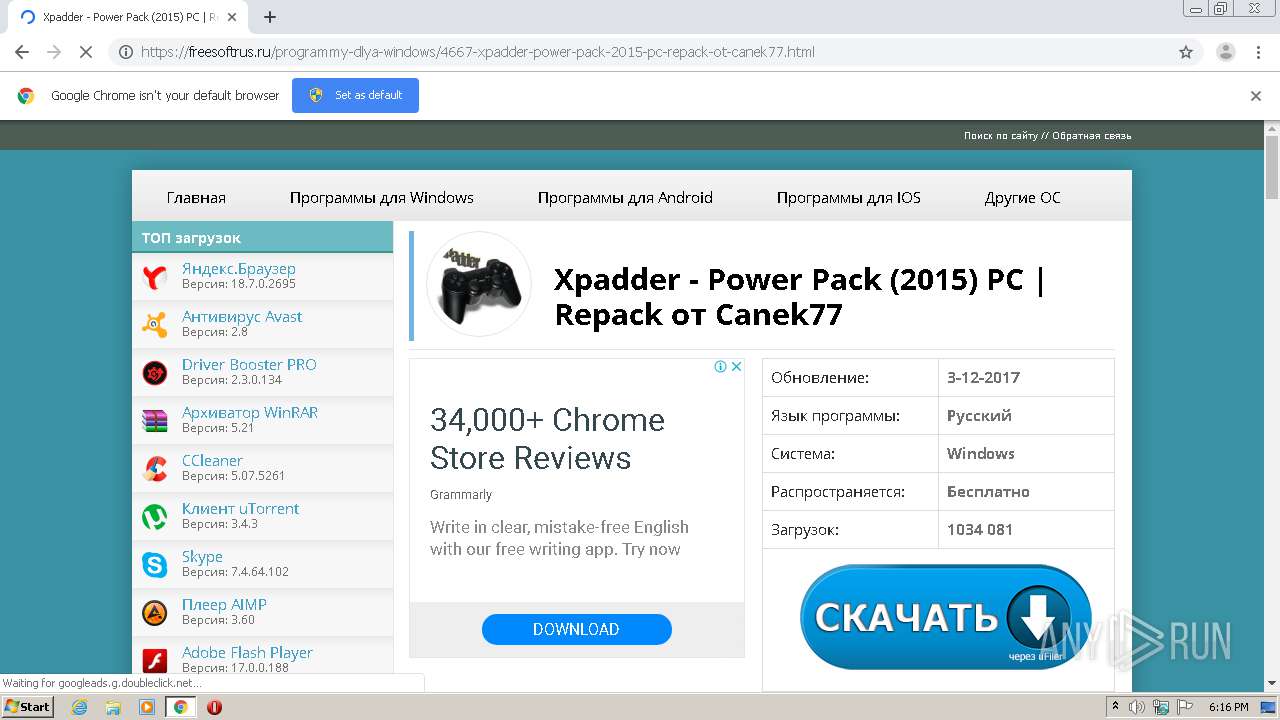This screenshot has height=720, width=1280.
Task: Open Программы для IOS menu
Action: [x=849, y=198]
